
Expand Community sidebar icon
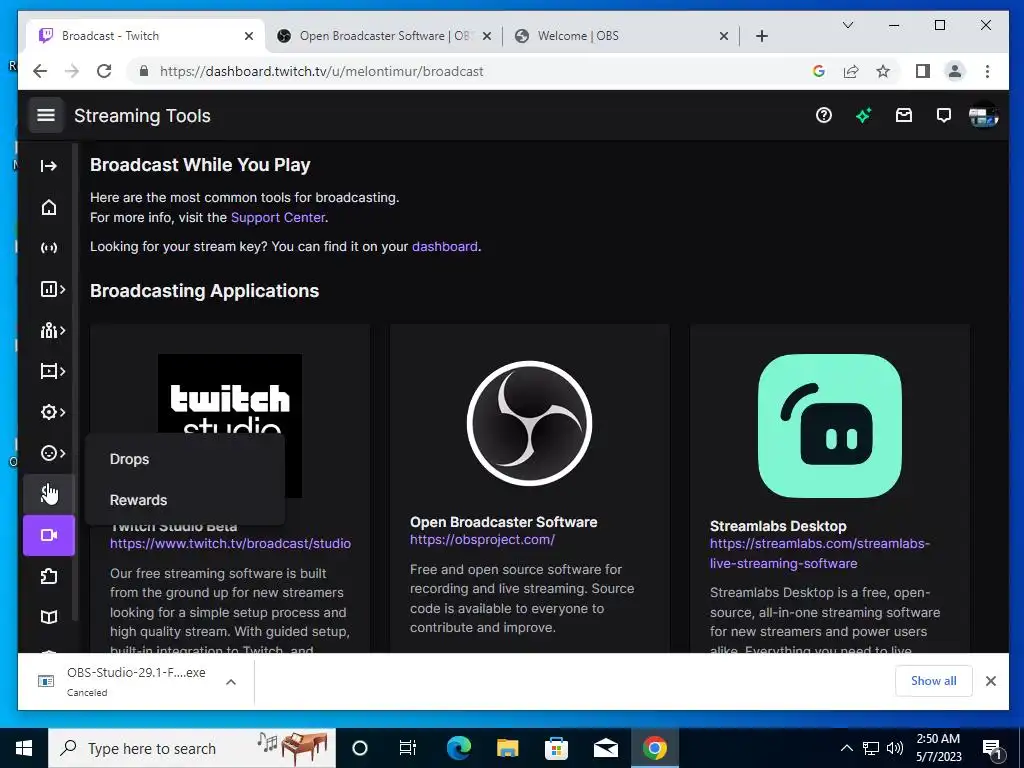52,330
